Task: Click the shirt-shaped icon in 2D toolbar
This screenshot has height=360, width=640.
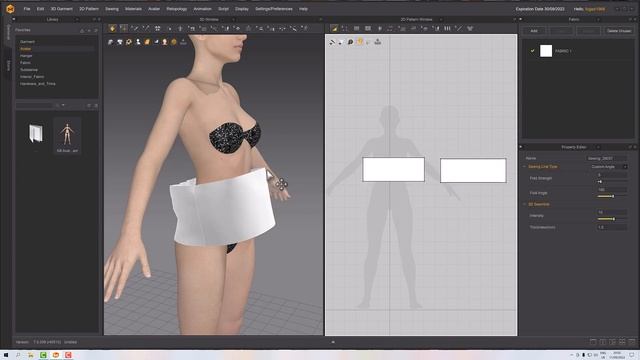Action: (x=470, y=28)
